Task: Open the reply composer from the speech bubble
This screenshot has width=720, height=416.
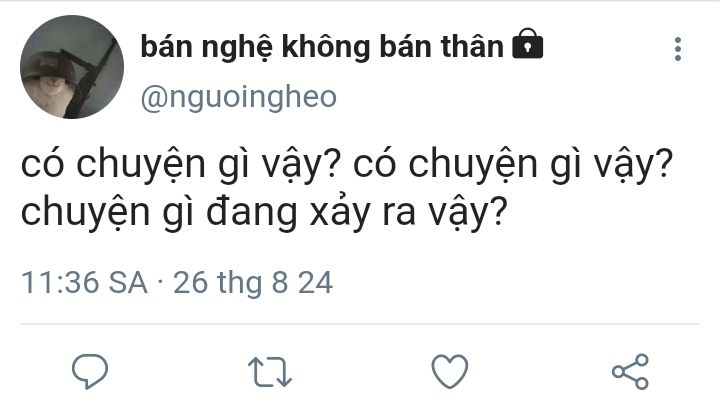Action: [x=90, y=371]
